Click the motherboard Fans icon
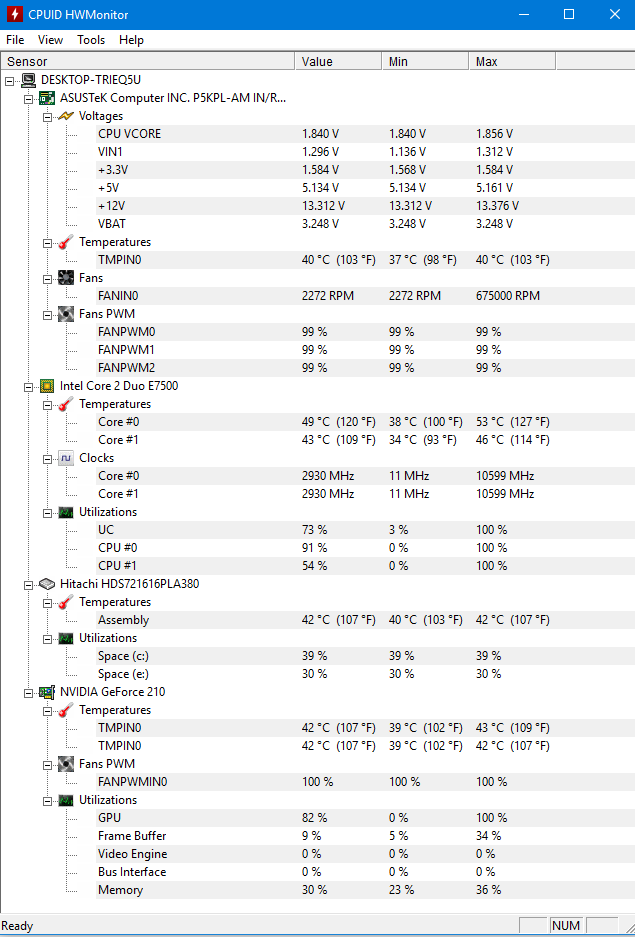The width and height of the screenshot is (635, 937). tap(66, 278)
